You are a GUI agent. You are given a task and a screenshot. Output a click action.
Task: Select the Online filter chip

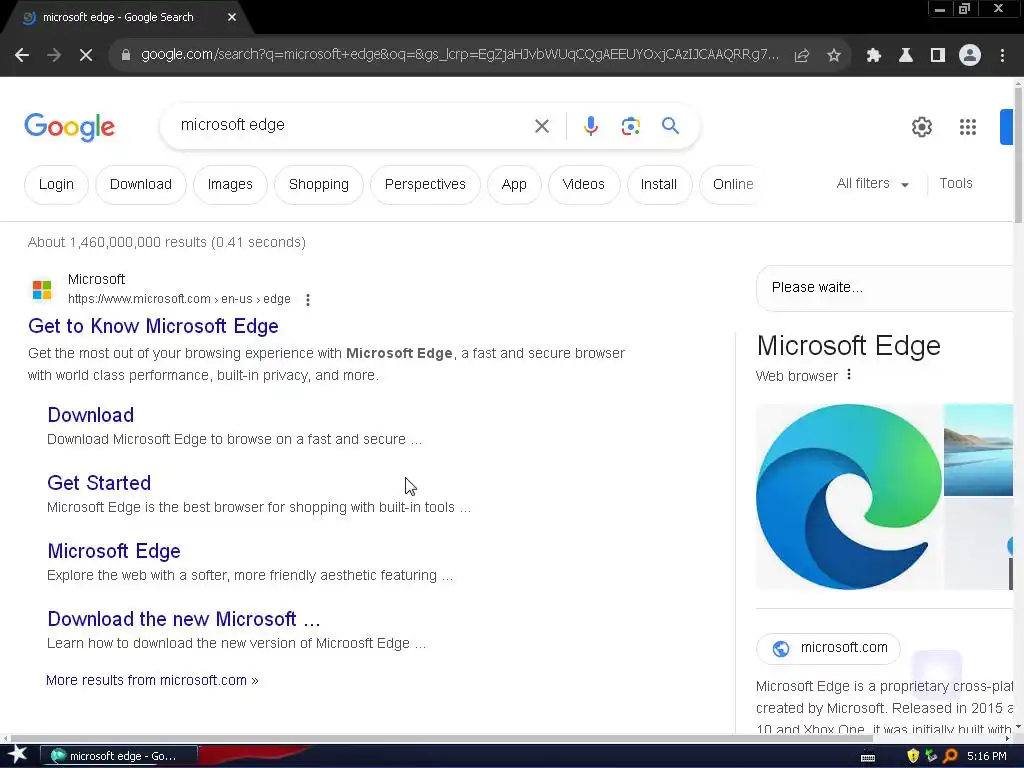[x=732, y=185]
